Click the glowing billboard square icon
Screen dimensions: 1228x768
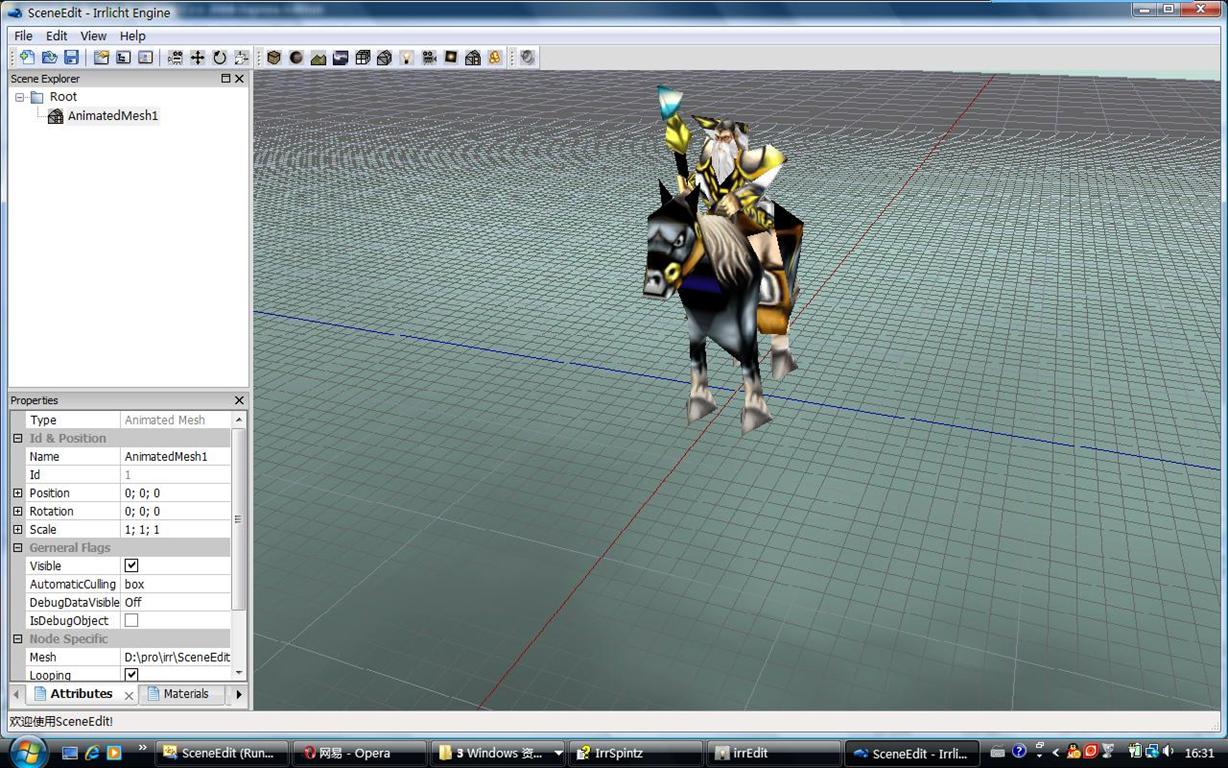click(x=451, y=58)
